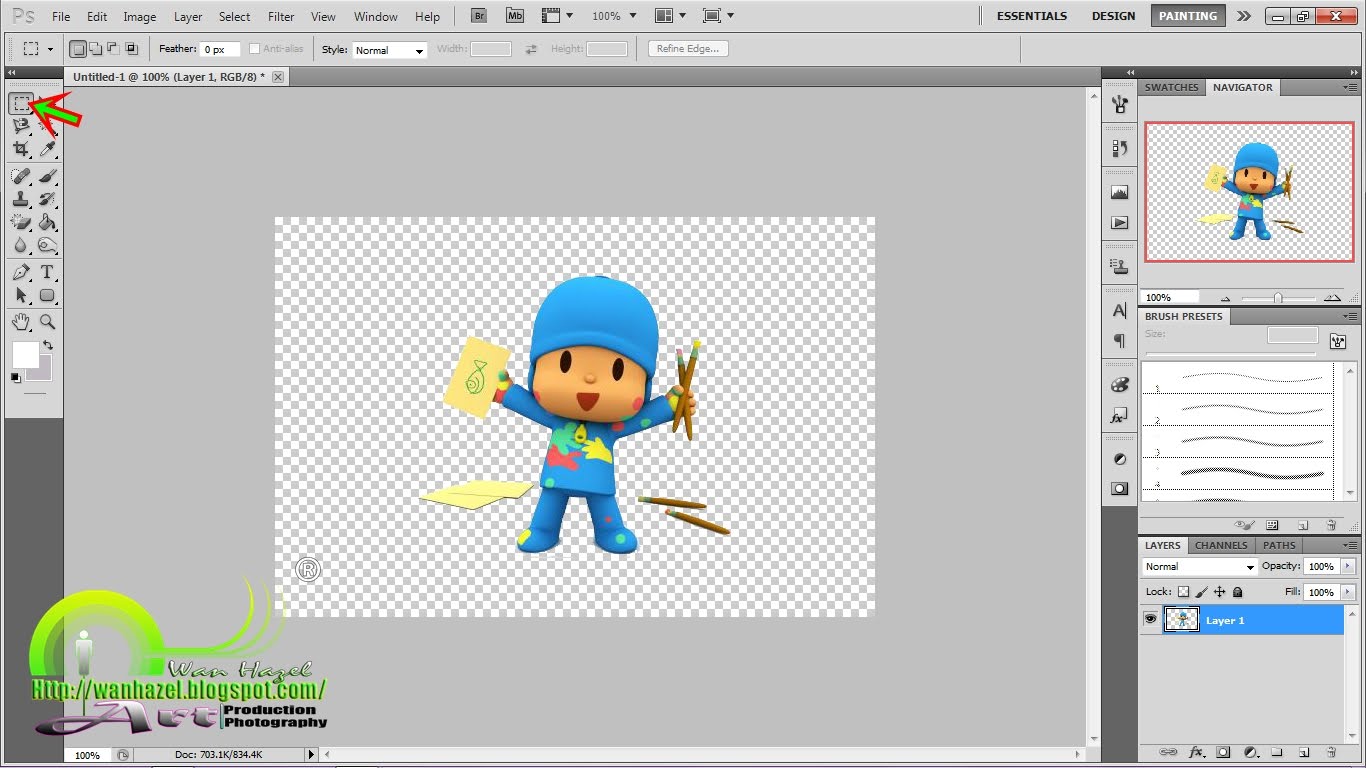This screenshot has height=768, width=1366.
Task: Choose New selection mode button
Action: 78,48
